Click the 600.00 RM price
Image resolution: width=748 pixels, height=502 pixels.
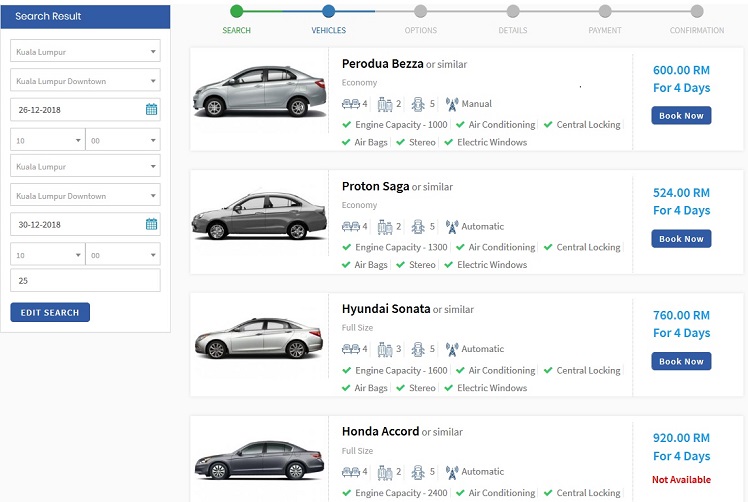tap(681, 70)
